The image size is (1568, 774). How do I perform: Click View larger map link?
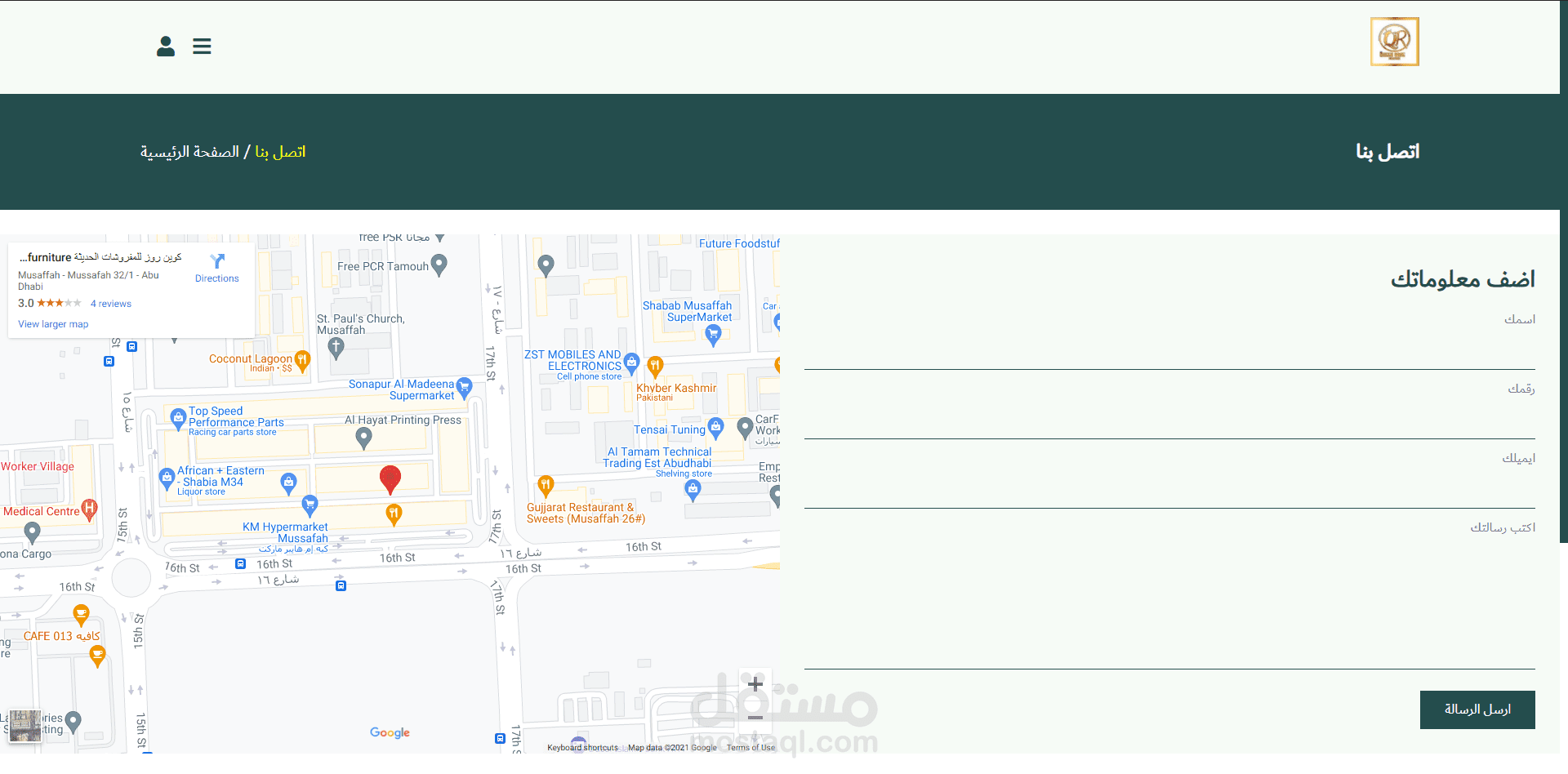(x=53, y=324)
